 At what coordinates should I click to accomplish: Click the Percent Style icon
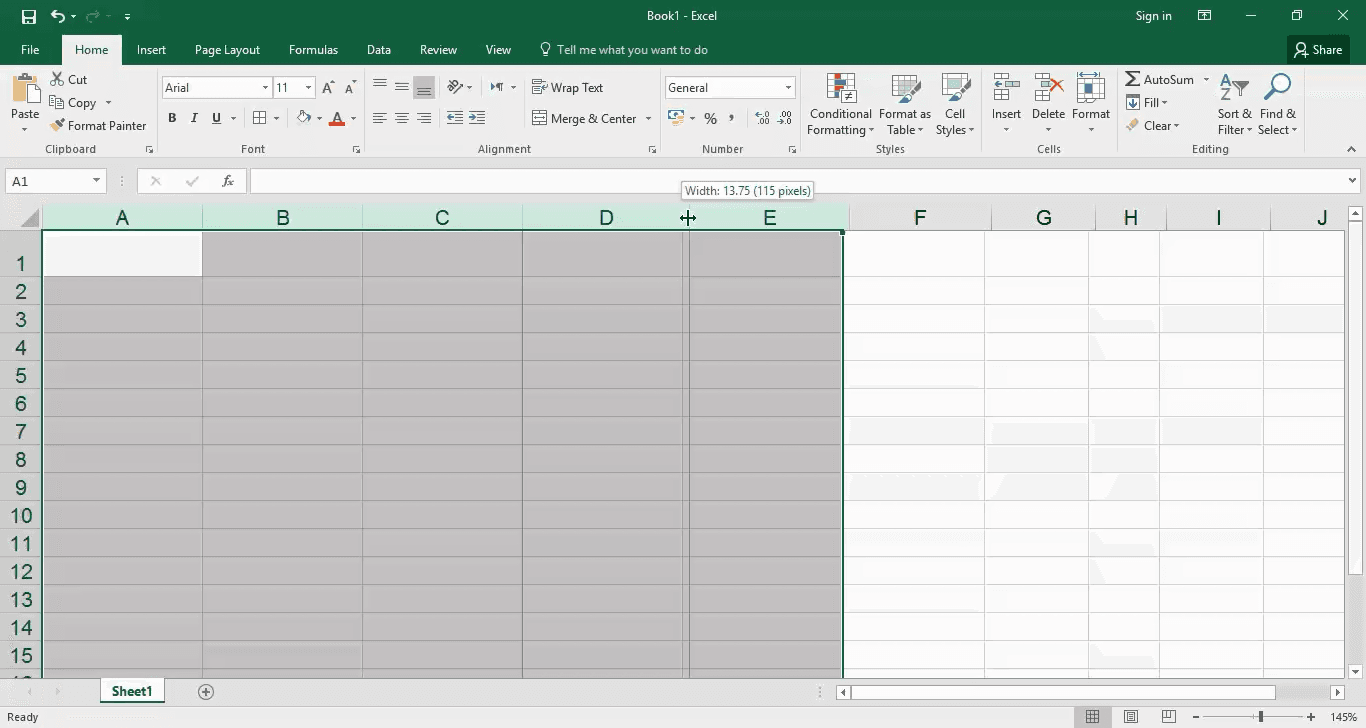[710, 118]
